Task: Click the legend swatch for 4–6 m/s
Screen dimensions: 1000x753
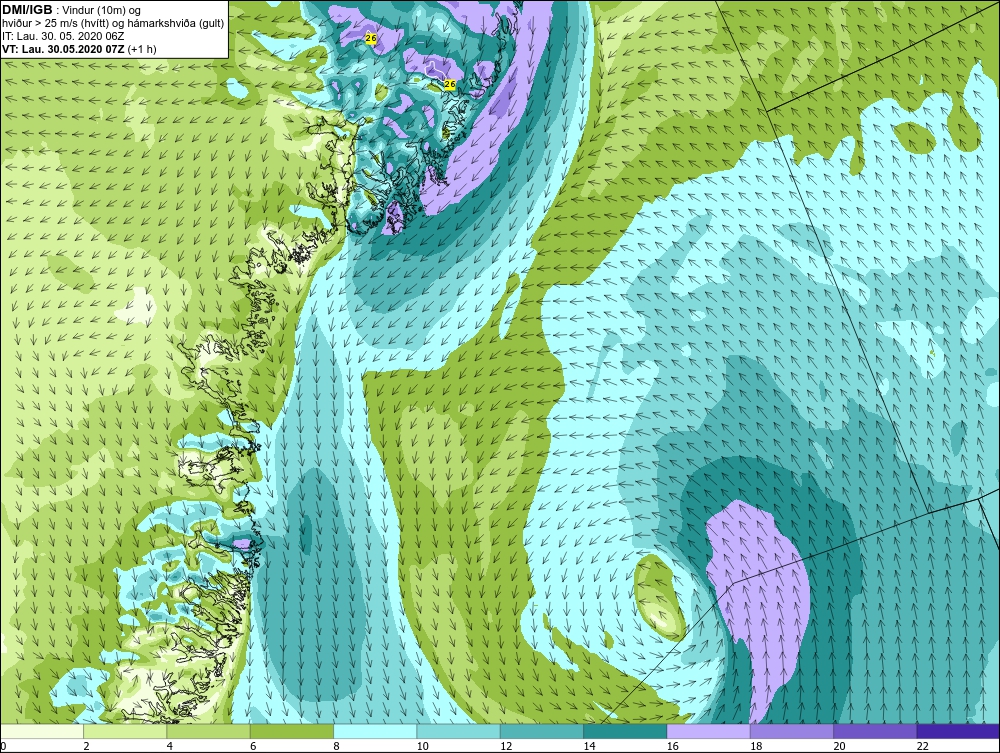Action: tap(209, 731)
